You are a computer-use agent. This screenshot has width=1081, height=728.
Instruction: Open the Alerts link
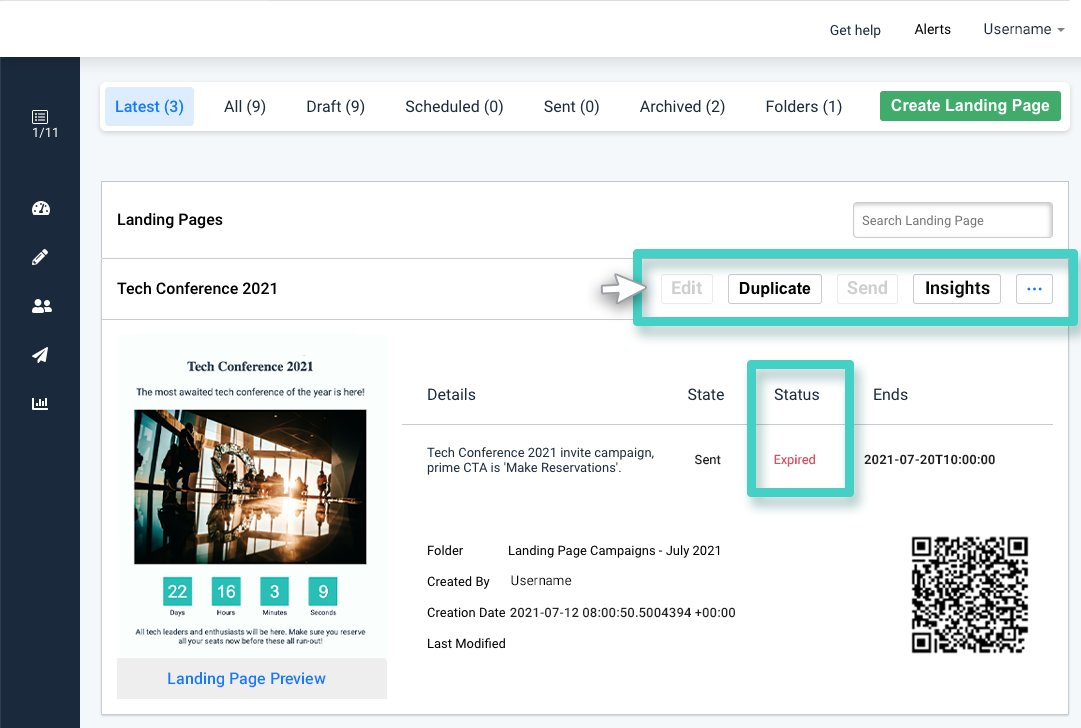tap(932, 29)
